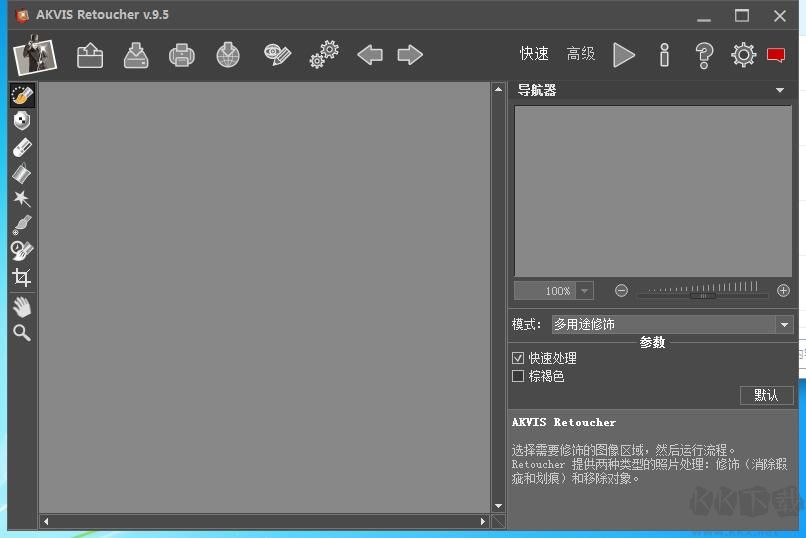Select the crop tool
This screenshot has width=806, height=538.
(x=22, y=277)
